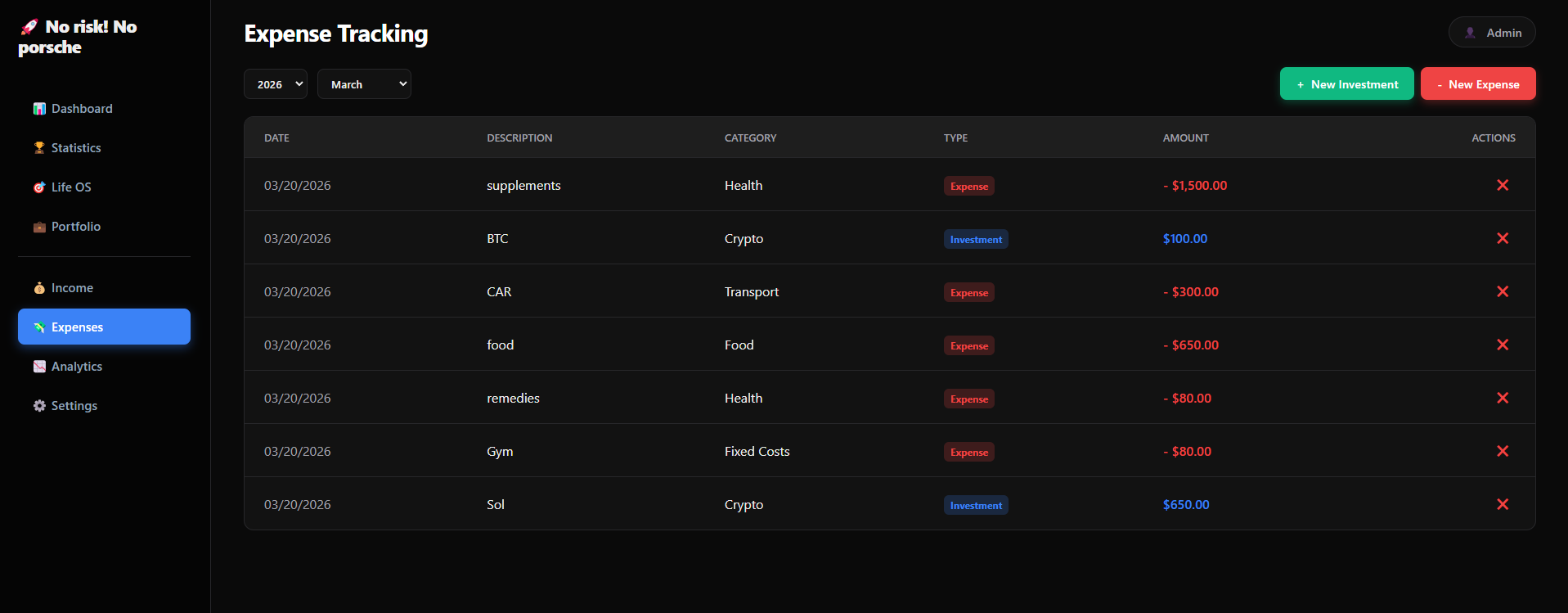This screenshot has width=1568, height=613.
Task: Open the Settings page
Action: (x=74, y=406)
